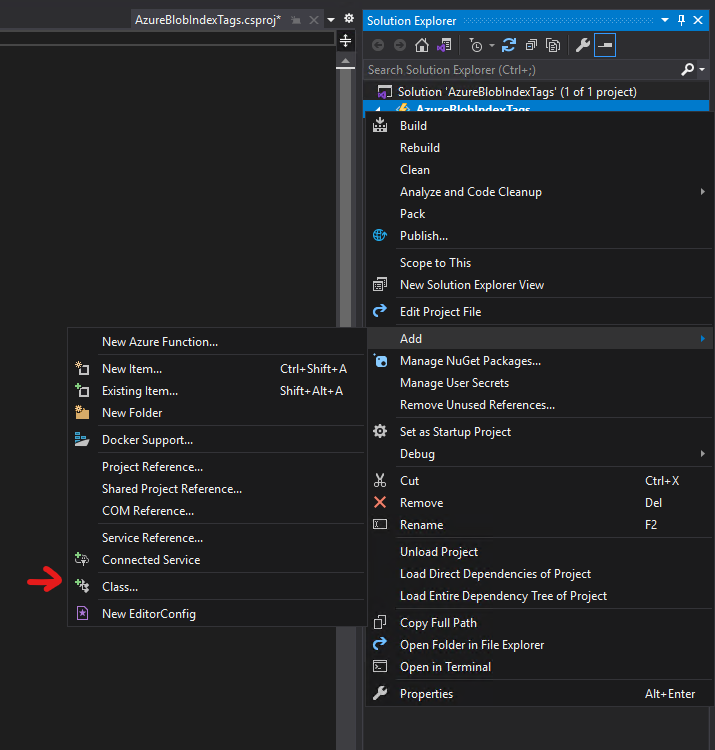Open Manage NuGet Packages...

pos(539,361)
